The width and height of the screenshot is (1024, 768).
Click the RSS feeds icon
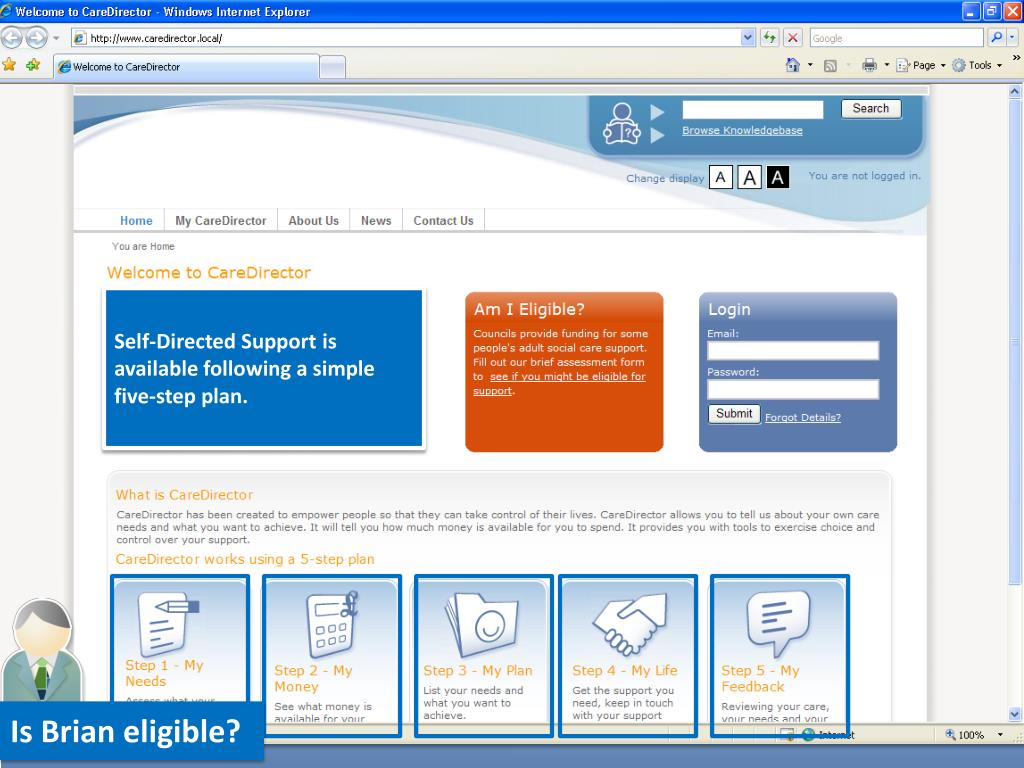coord(831,65)
